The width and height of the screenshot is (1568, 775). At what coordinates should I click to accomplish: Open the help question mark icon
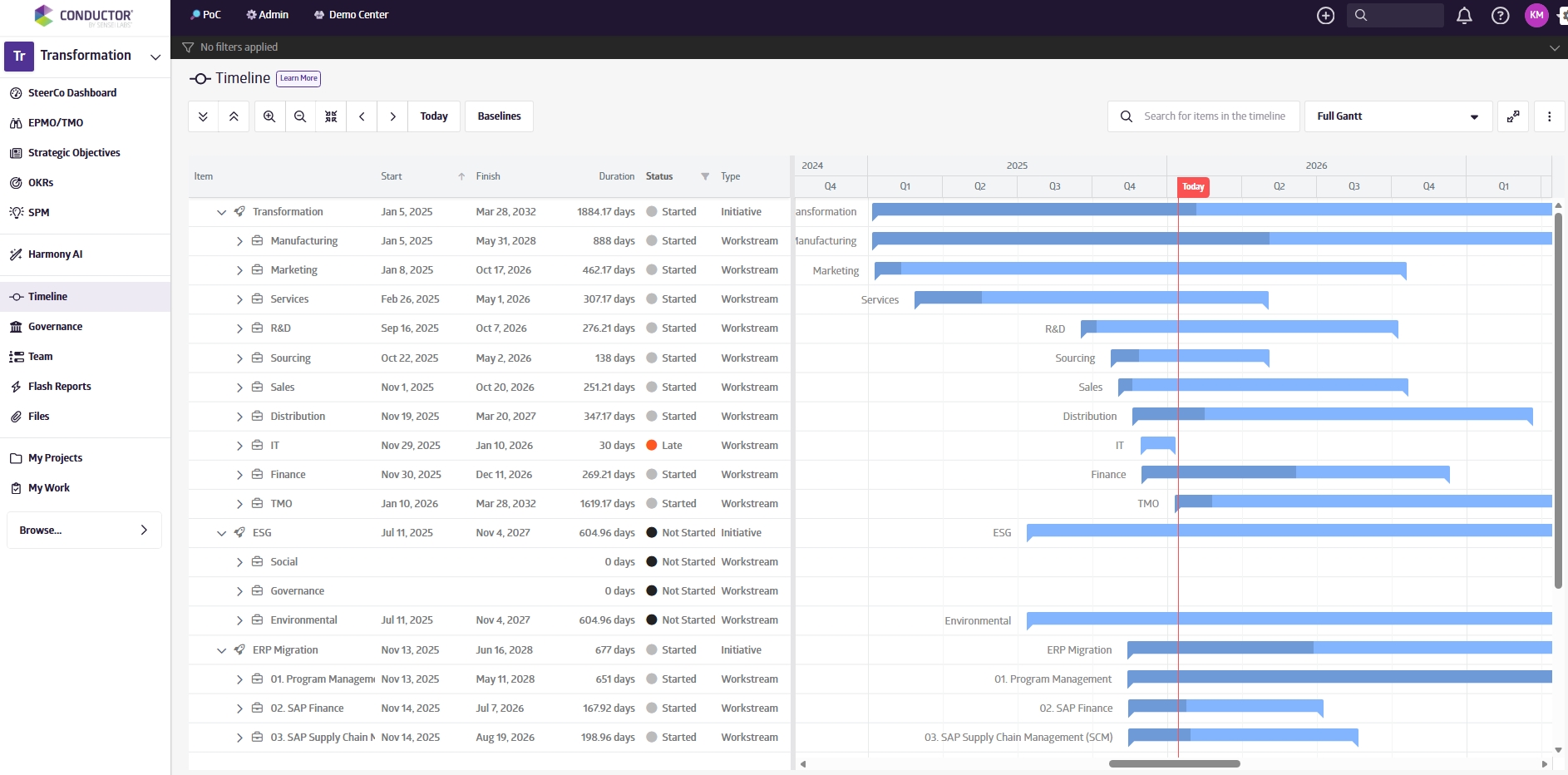(1500, 15)
